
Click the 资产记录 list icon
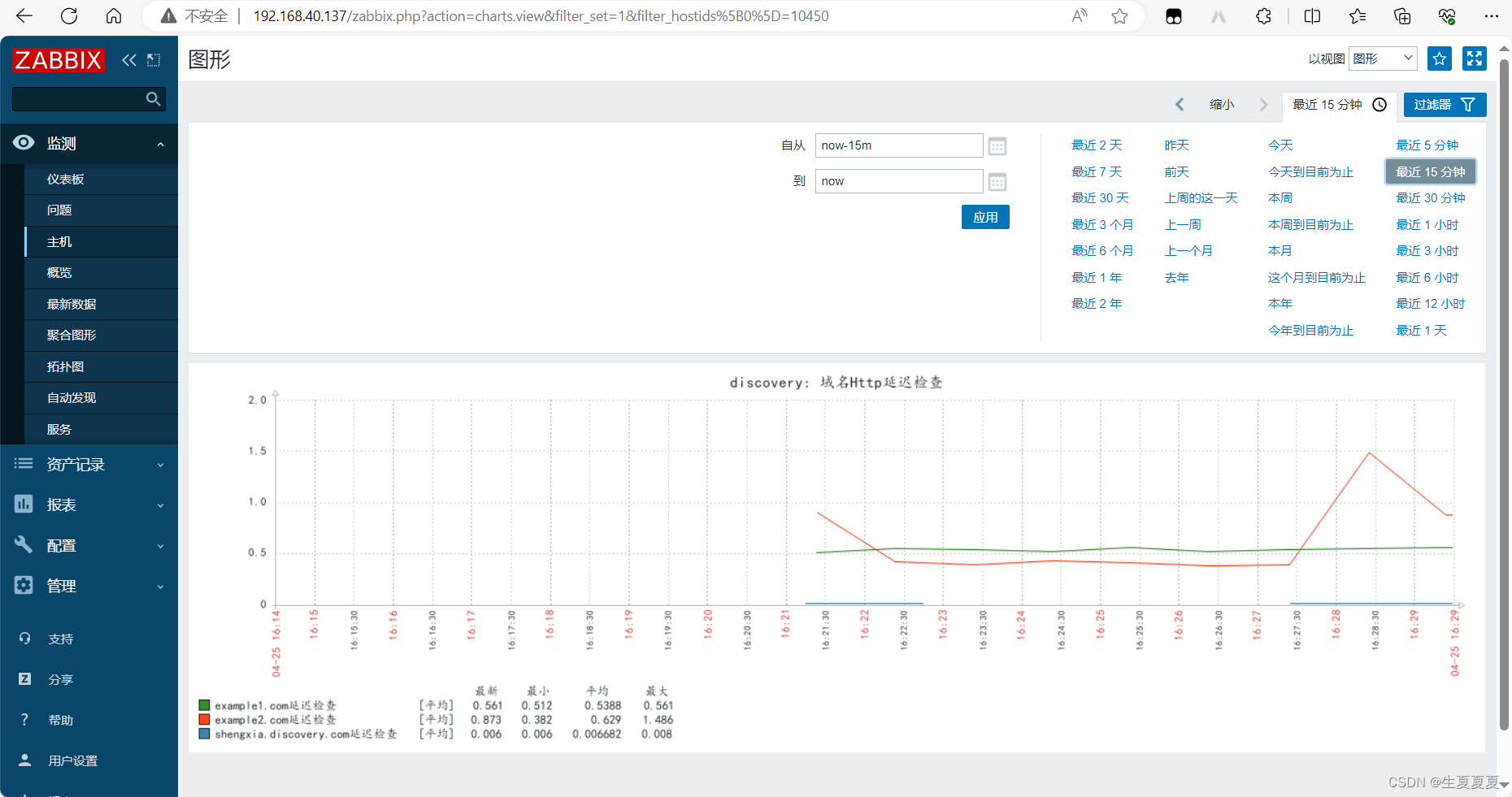coord(24,464)
